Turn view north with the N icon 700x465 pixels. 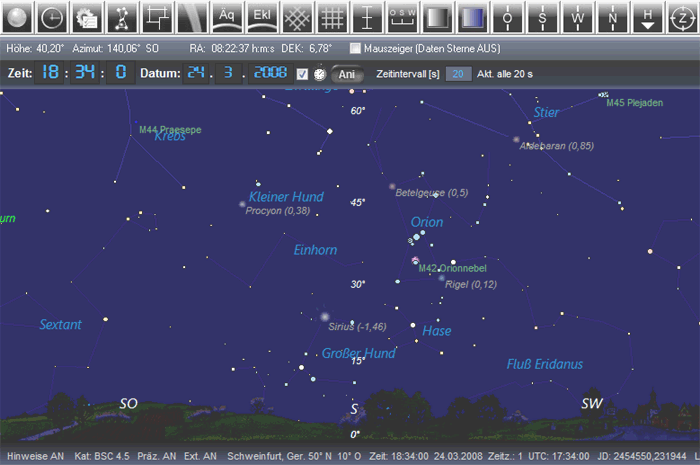click(x=612, y=17)
